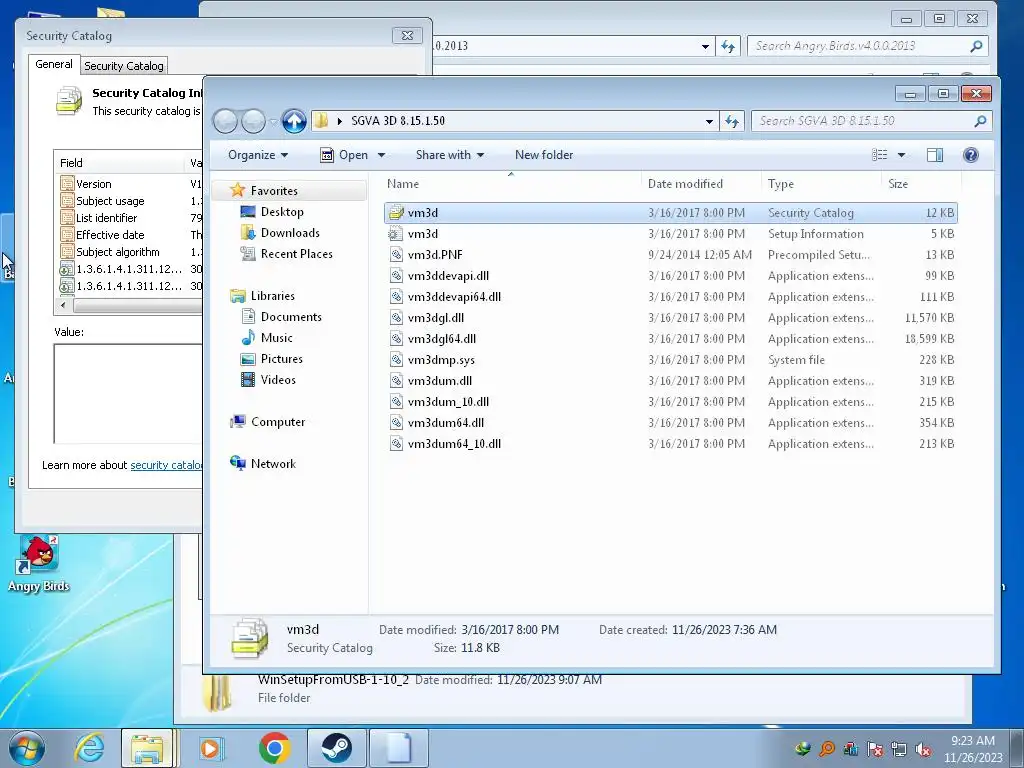Sort by Type column header
The height and width of the screenshot is (768, 1024).
point(822,184)
